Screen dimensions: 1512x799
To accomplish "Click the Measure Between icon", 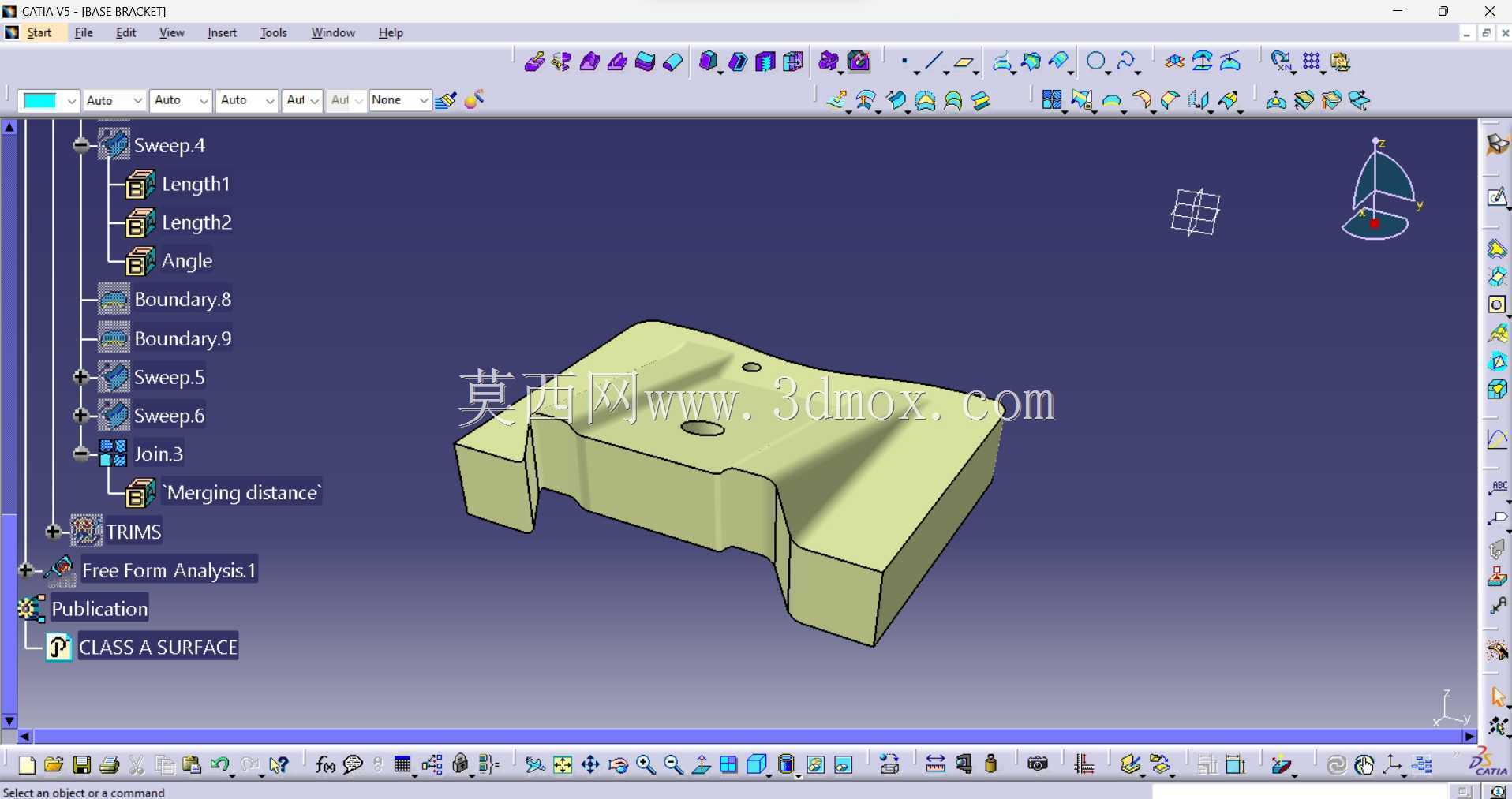I will pos(935,764).
